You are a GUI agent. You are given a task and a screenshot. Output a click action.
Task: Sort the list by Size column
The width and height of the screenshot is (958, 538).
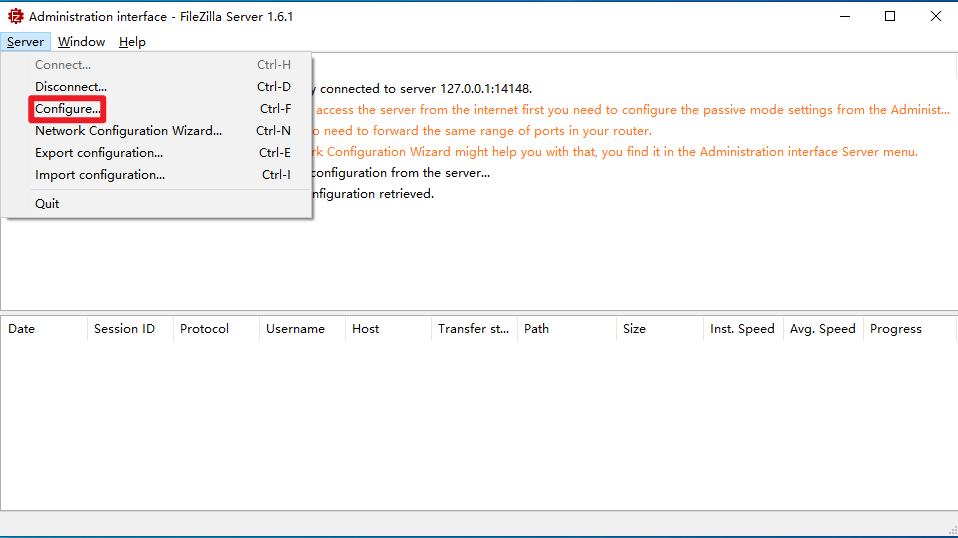(634, 329)
